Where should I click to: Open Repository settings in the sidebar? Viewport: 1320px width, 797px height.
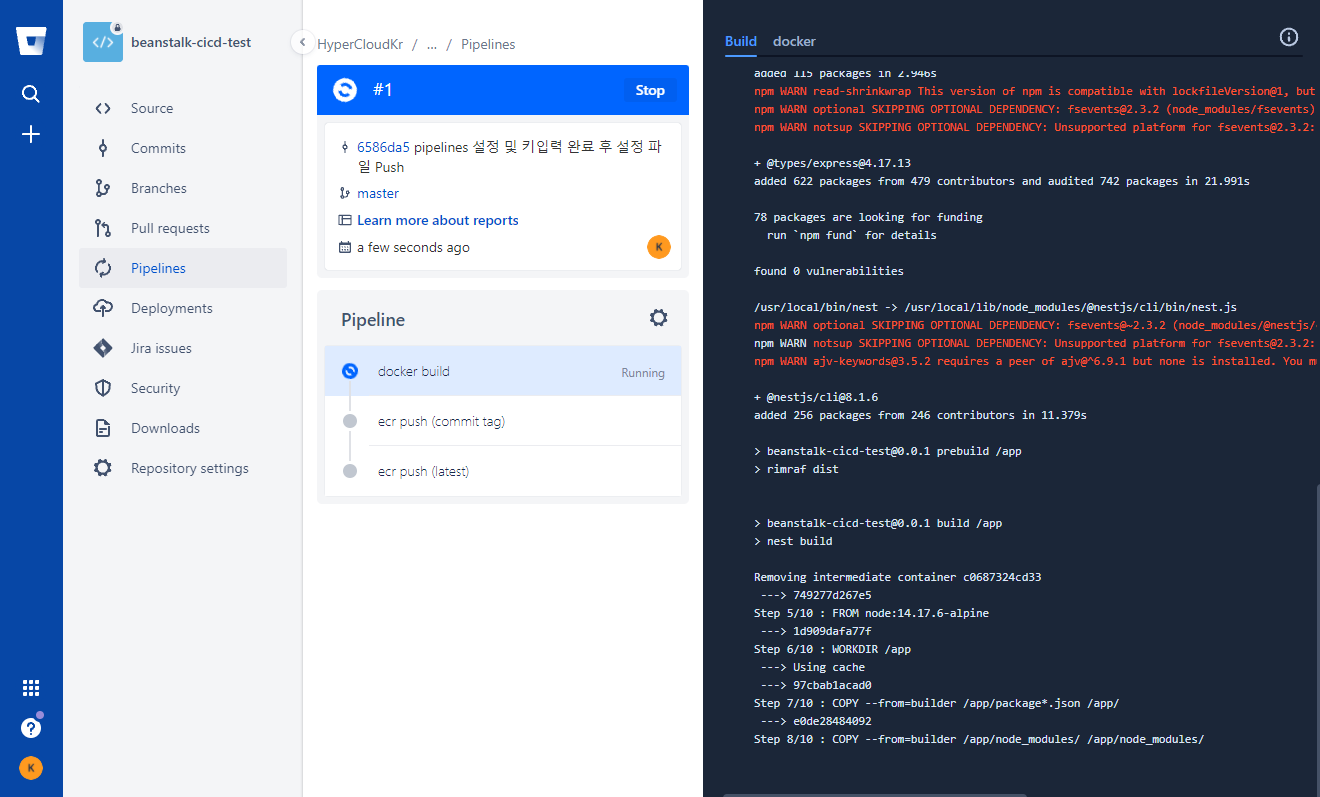point(183,468)
